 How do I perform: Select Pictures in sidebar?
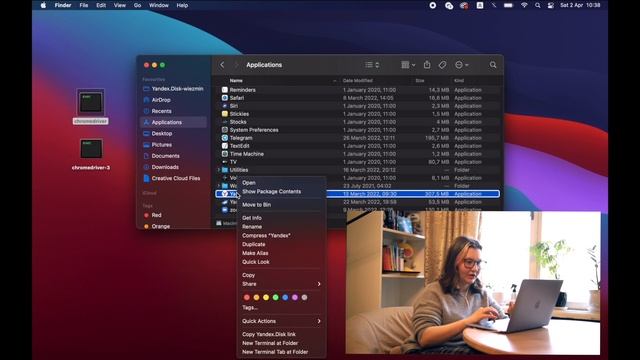coord(173,144)
